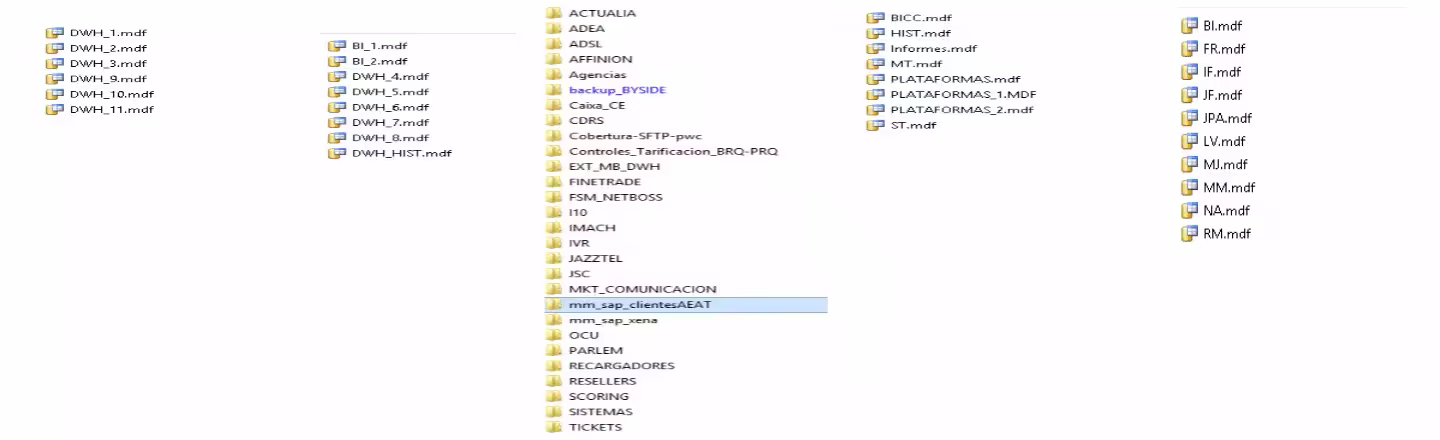
Task: Select the Caixa_CE folder name
Action: click(x=597, y=105)
